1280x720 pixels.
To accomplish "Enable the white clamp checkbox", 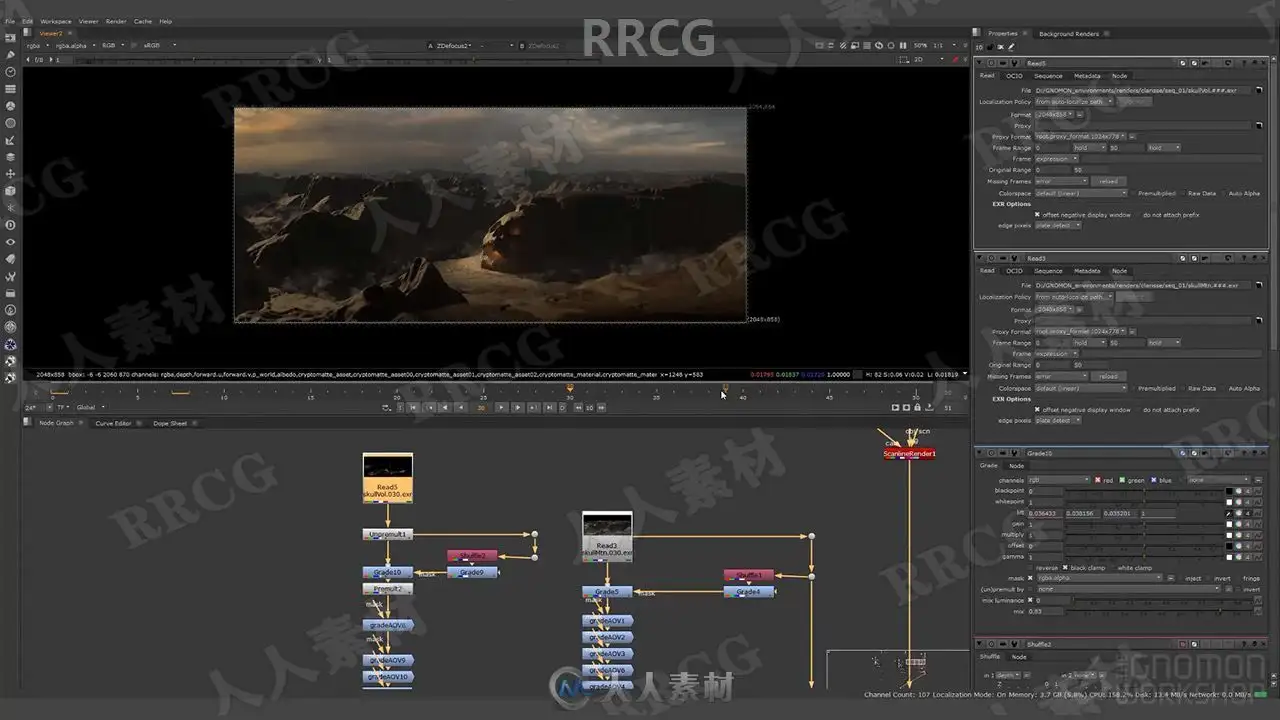I will (x=1112, y=567).
